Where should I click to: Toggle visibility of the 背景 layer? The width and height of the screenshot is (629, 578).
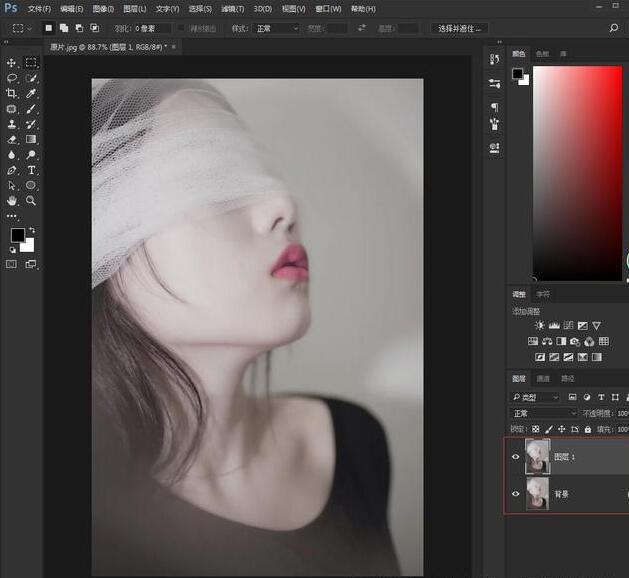click(x=516, y=494)
